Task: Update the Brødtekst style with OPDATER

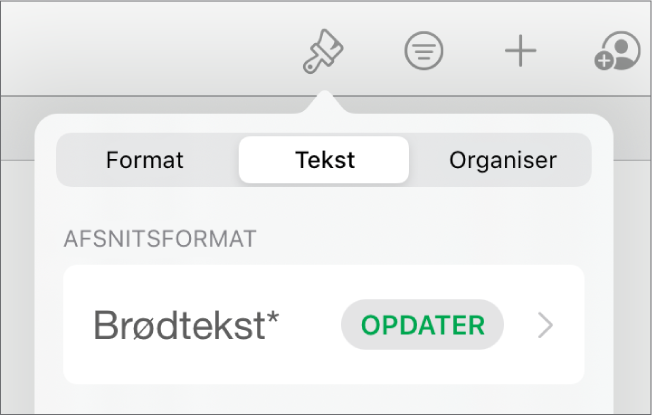Action: (x=422, y=325)
